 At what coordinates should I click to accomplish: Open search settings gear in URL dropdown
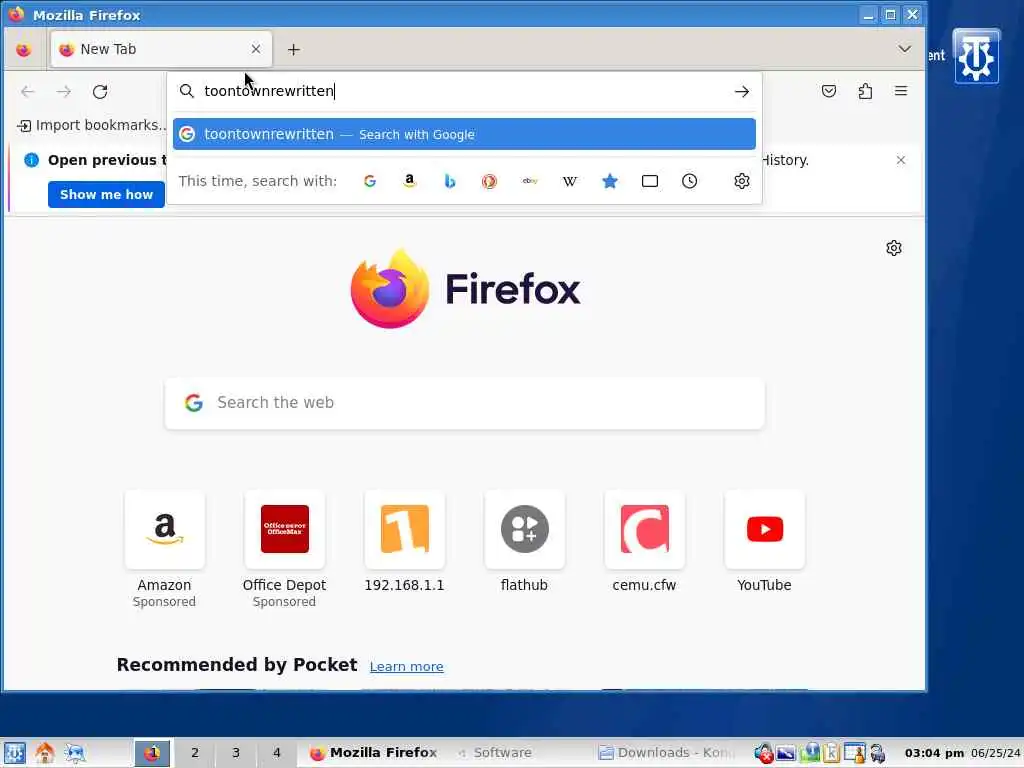point(741,181)
